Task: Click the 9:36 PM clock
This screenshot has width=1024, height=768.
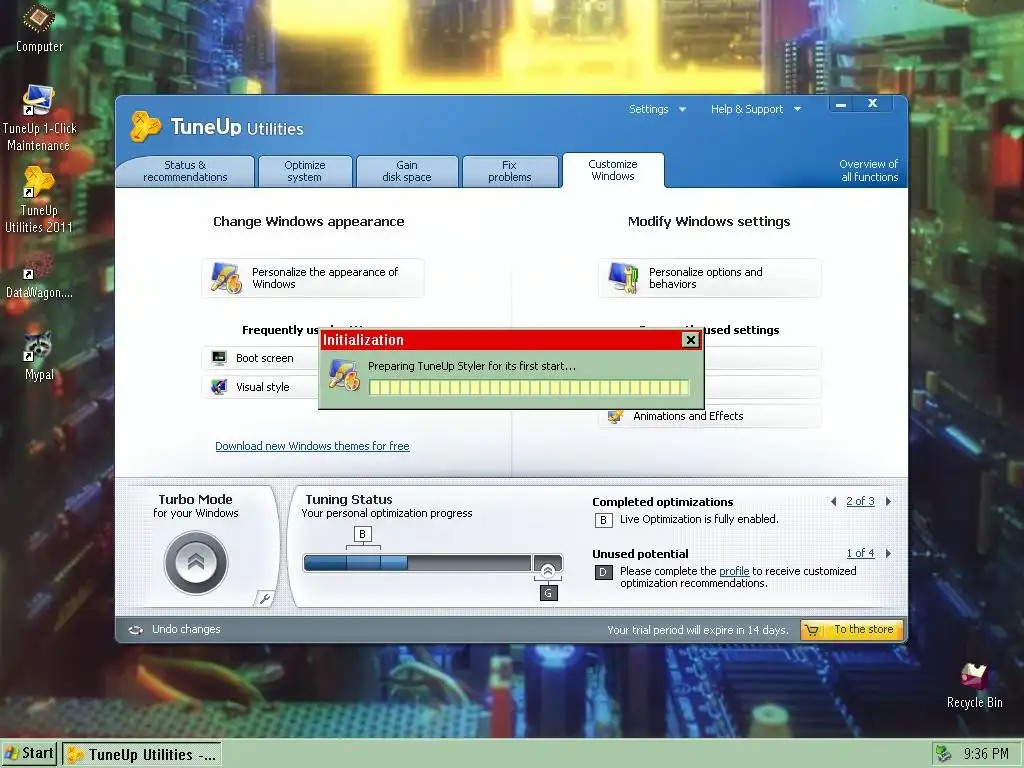Action: (x=986, y=754)
